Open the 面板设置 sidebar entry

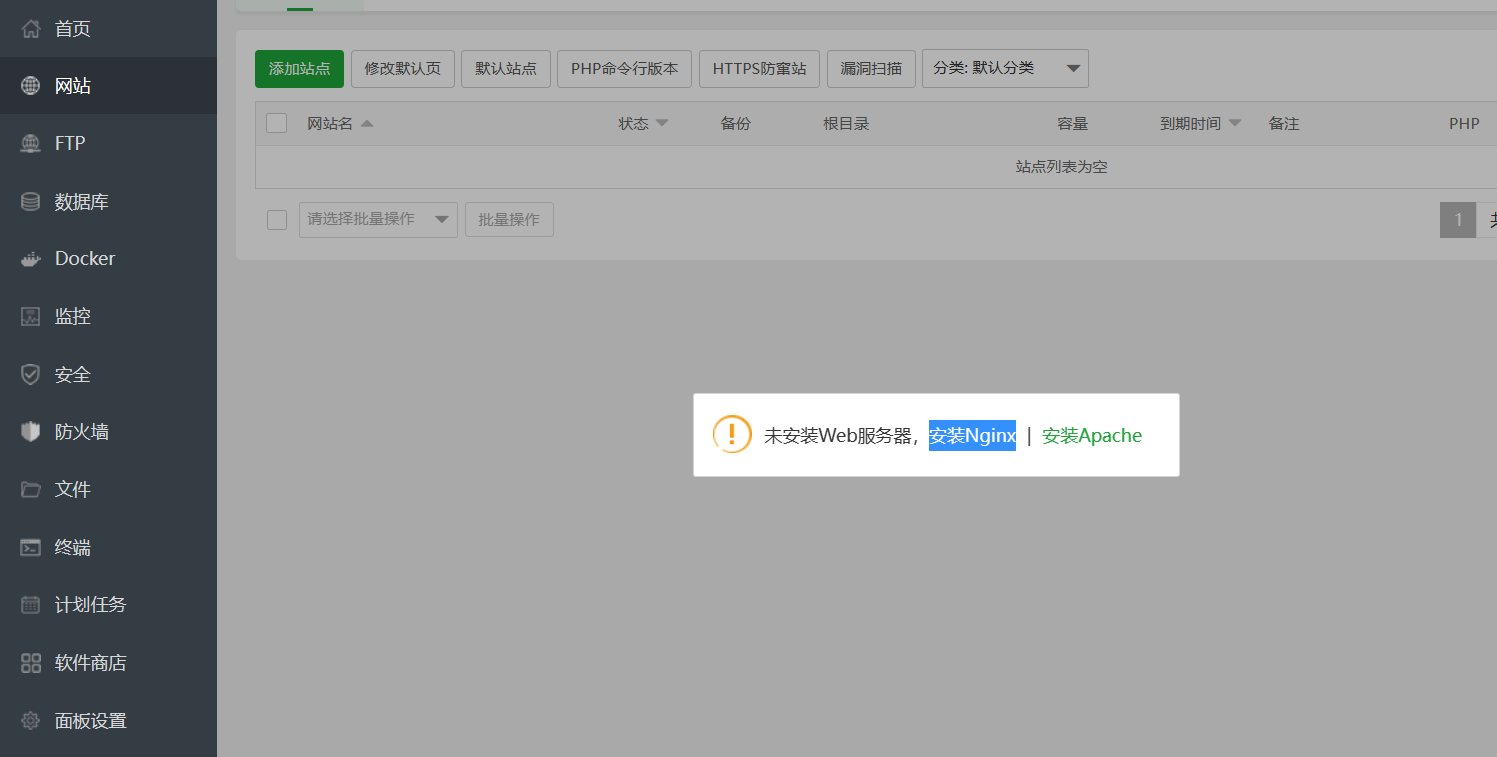click(x=108, y=720)
